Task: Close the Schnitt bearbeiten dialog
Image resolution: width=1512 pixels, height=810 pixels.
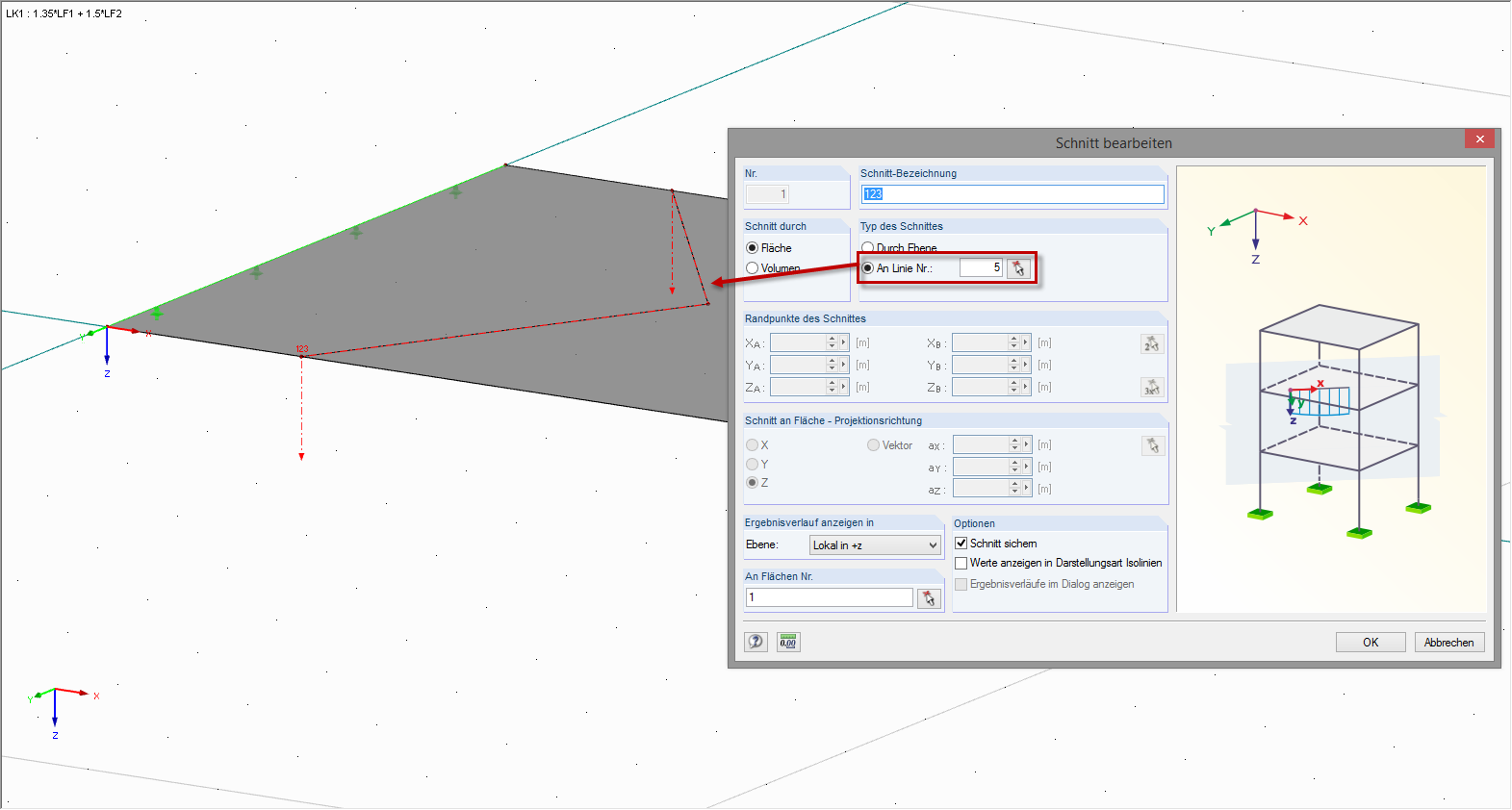Action: 1479,139
